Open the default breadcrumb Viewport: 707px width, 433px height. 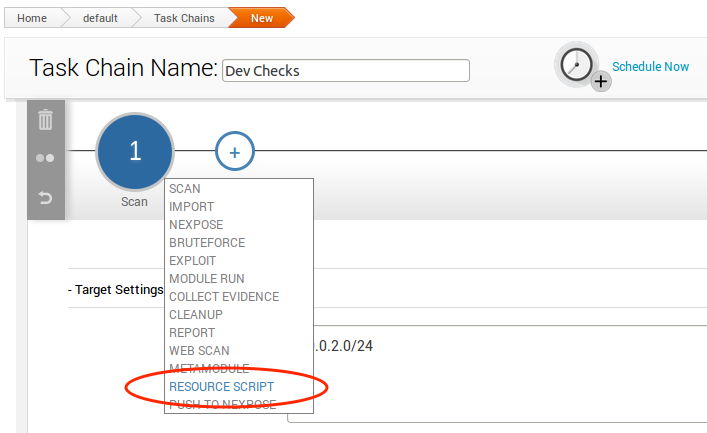point(99,18)
